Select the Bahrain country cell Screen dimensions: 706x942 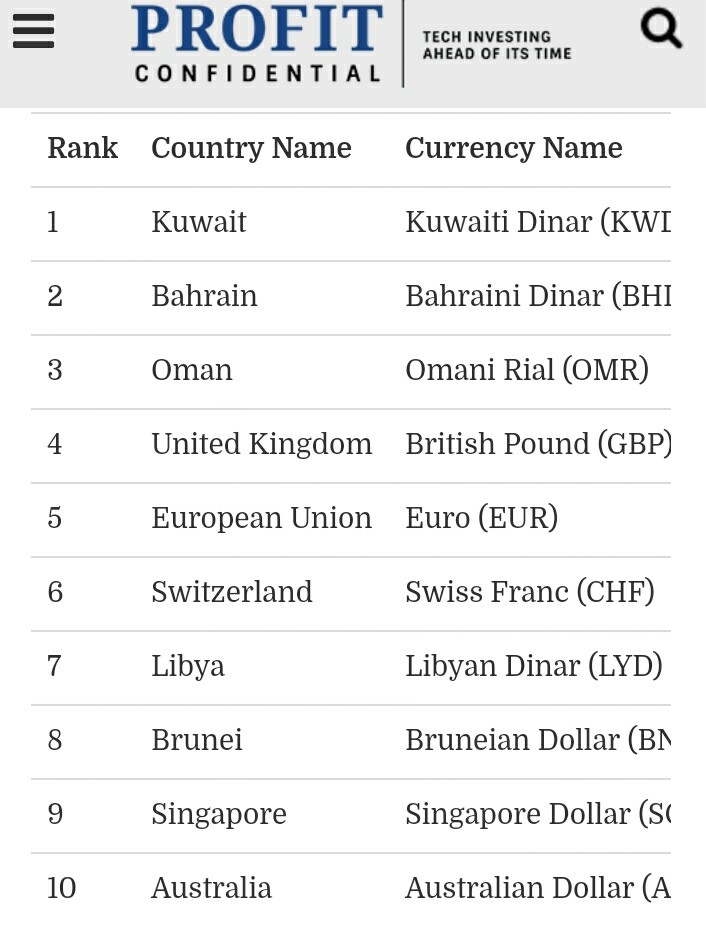tap(204, 296)
